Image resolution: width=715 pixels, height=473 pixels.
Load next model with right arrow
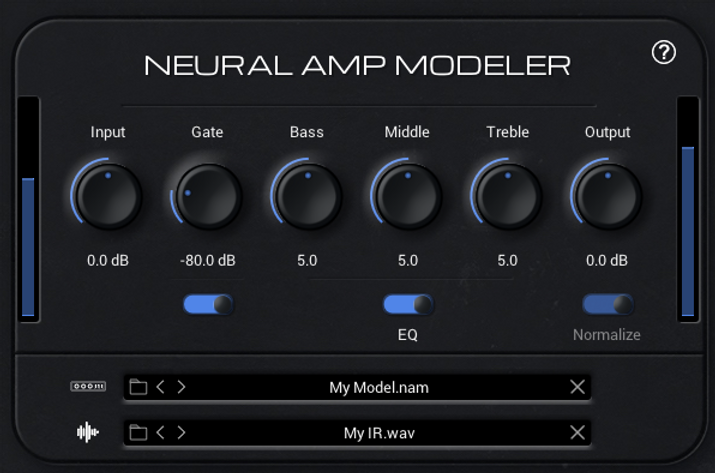click(181, 387)
